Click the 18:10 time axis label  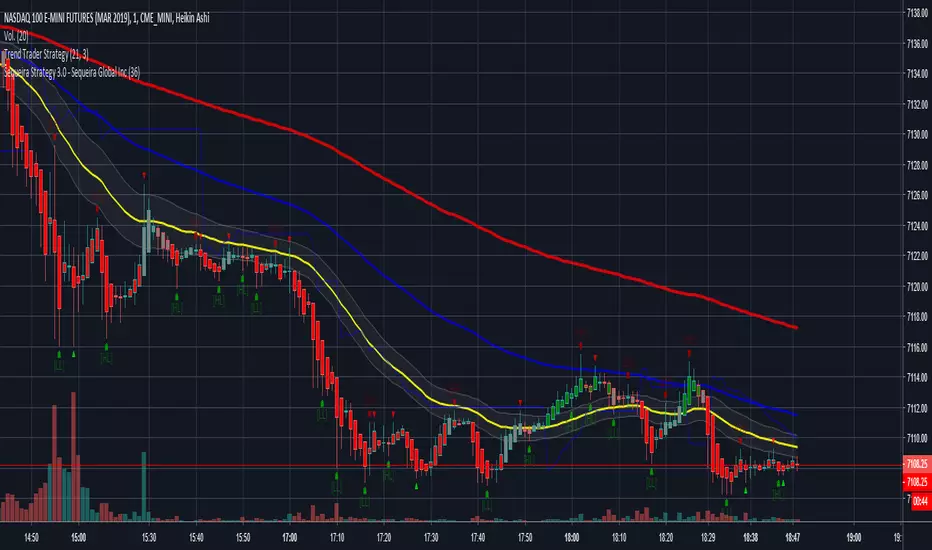pos(619,538)
